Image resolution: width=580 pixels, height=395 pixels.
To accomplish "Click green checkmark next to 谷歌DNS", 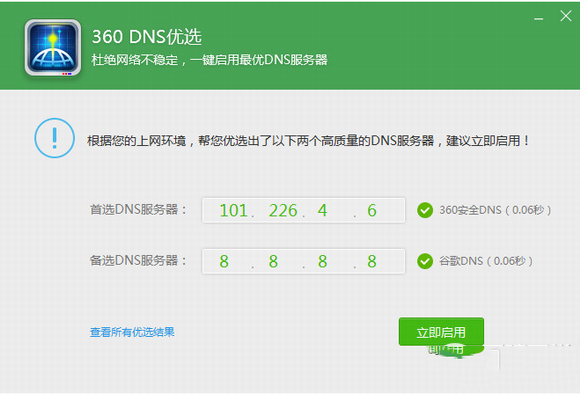I will click(425, 261).
